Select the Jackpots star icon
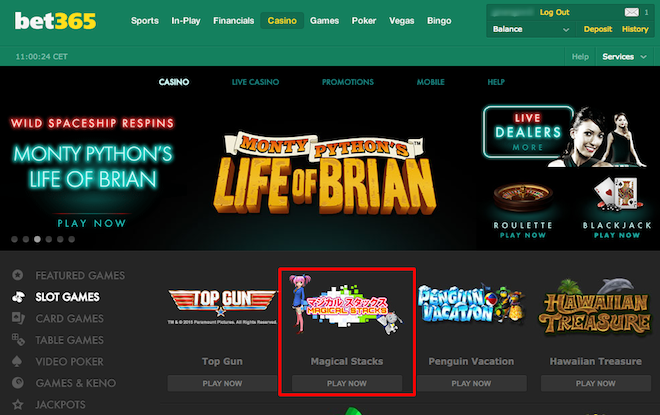 (18, 404)
